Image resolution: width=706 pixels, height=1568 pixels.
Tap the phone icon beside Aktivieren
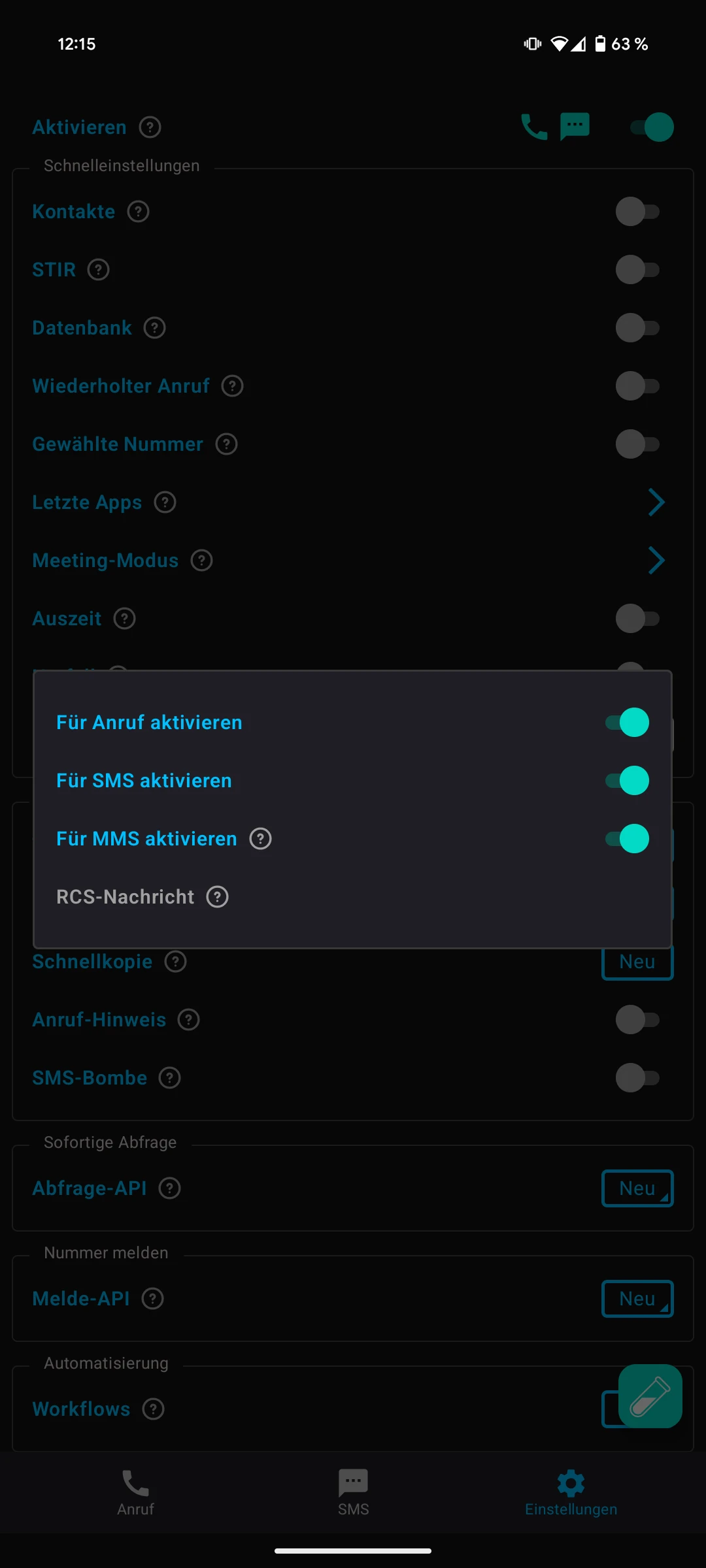click(x=533, y=127)
